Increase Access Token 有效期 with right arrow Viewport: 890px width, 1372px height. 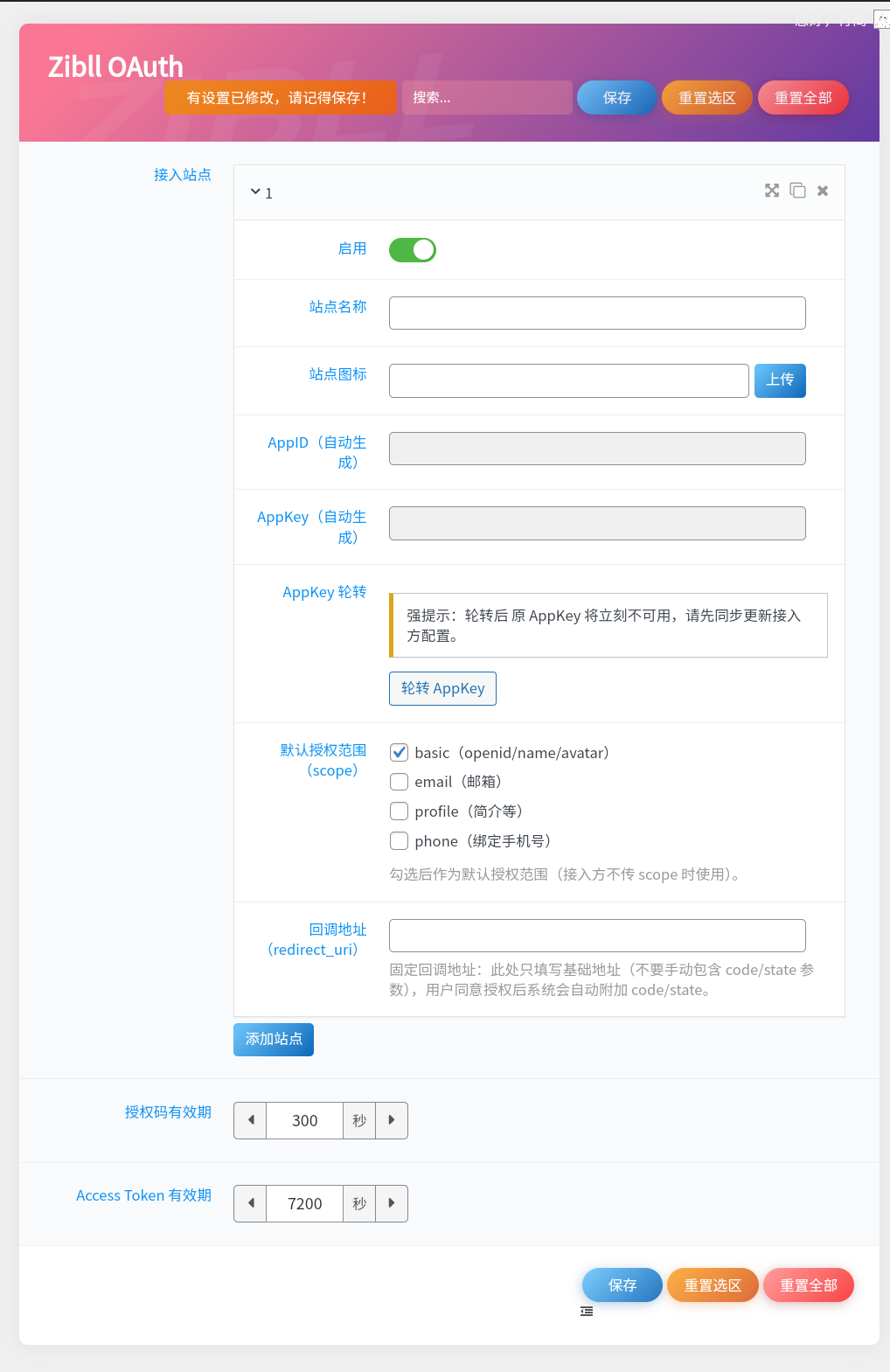tap(392, 1203)
